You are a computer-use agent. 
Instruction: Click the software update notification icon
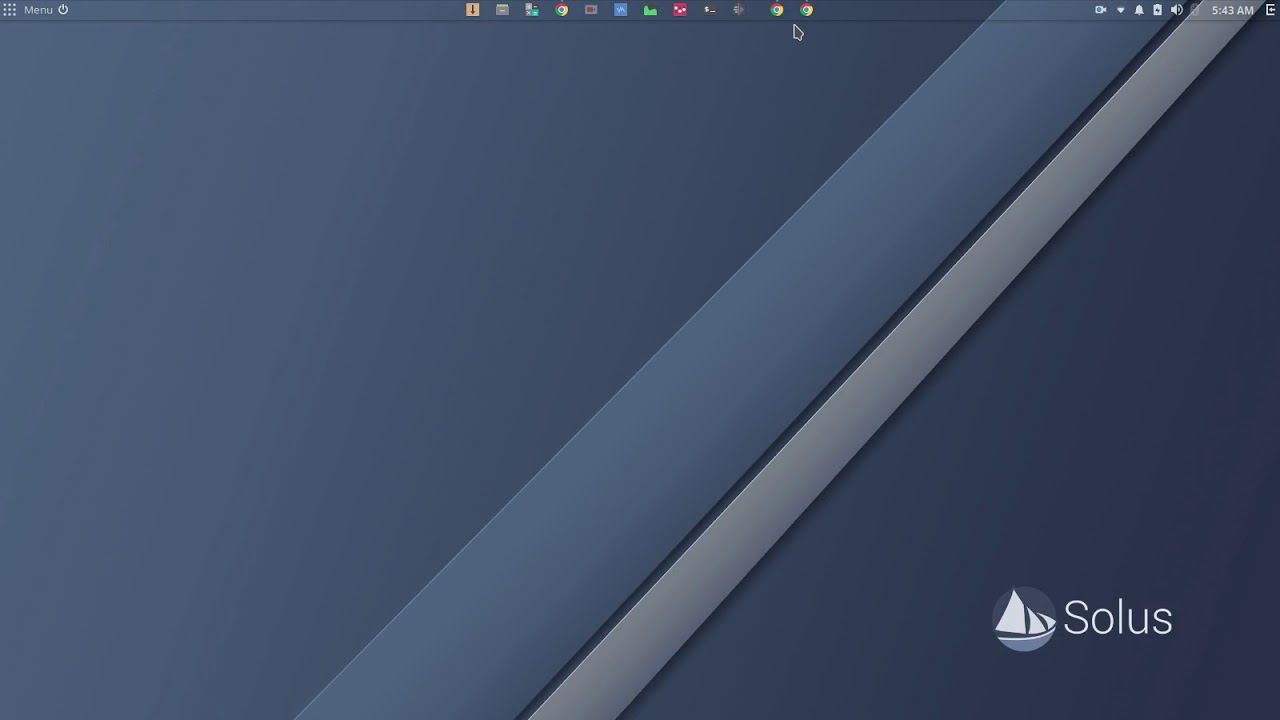click(x=472, y=9)
